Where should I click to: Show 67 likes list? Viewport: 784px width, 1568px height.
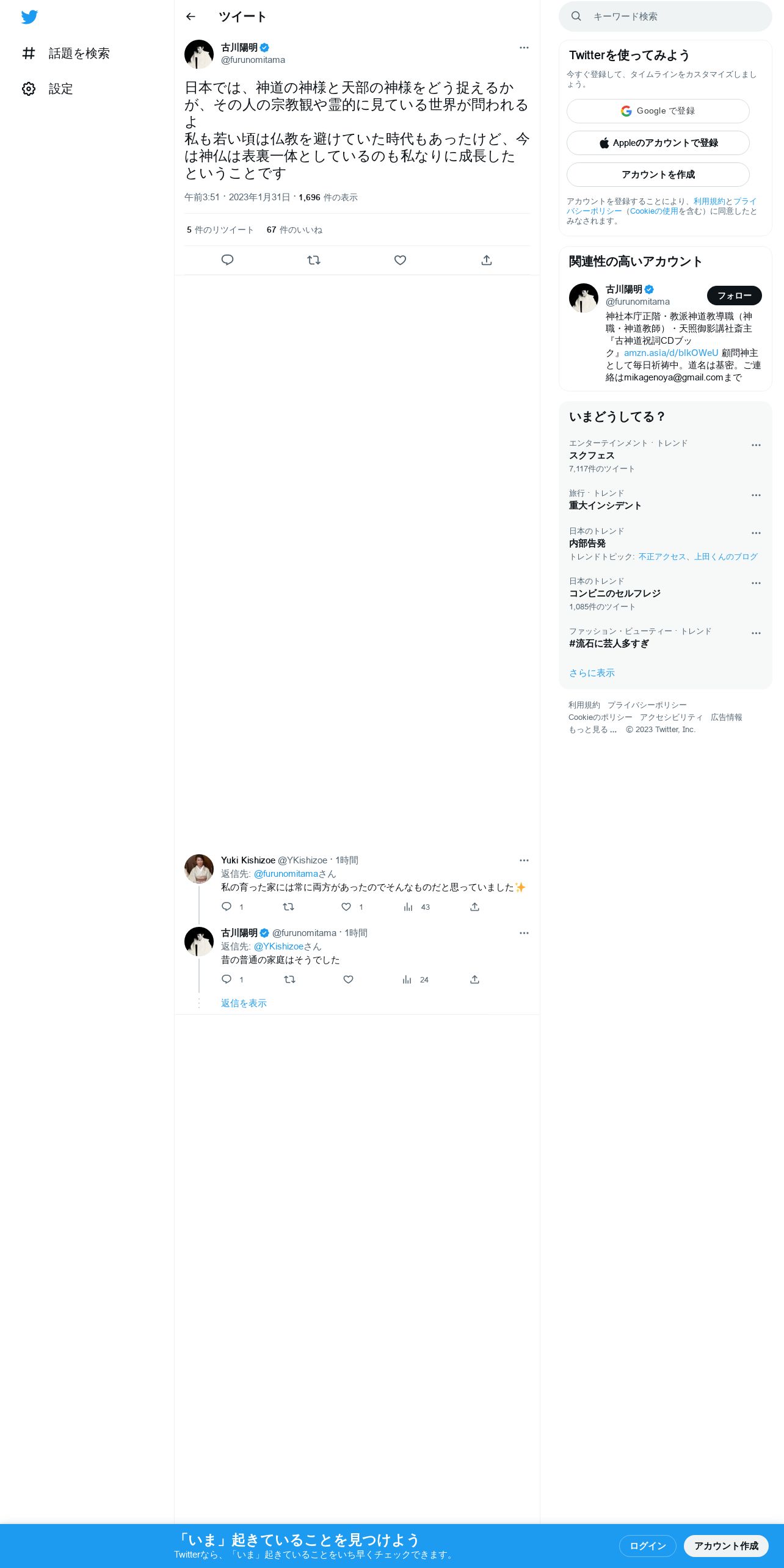point(294,230)
